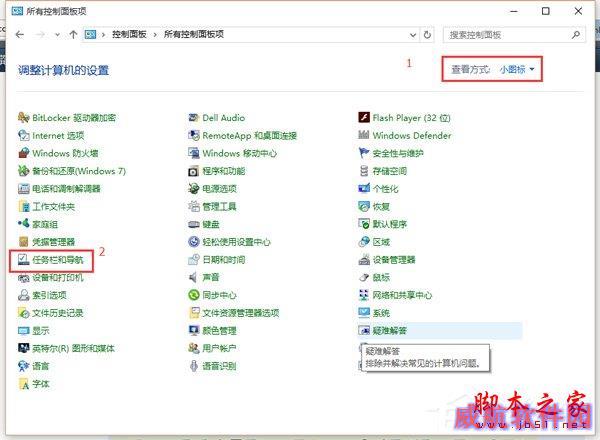Open the 语音识别 icon
600x440 pixels.
194,366
